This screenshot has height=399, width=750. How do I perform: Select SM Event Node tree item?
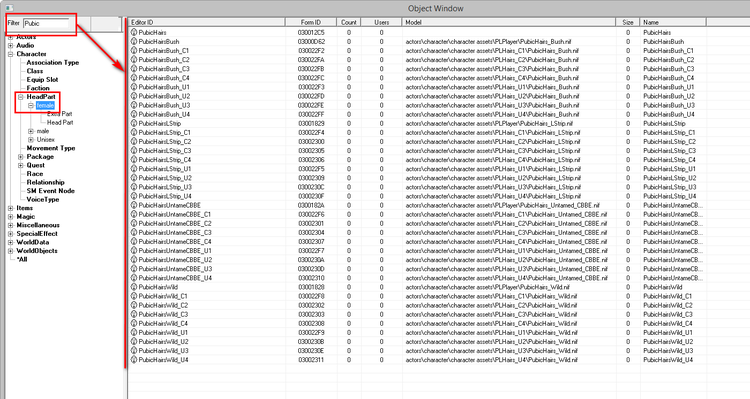(x=51, y=191)
